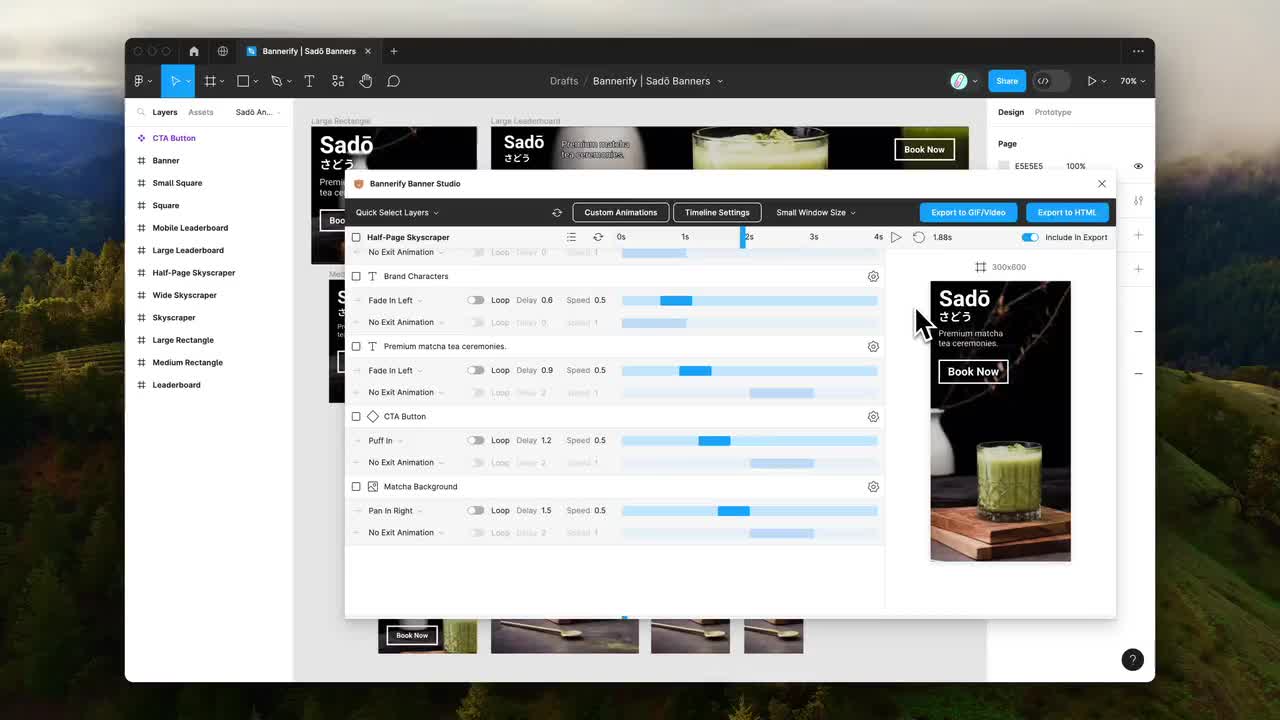Click the help question mark icon

(x=1132, y=659)
